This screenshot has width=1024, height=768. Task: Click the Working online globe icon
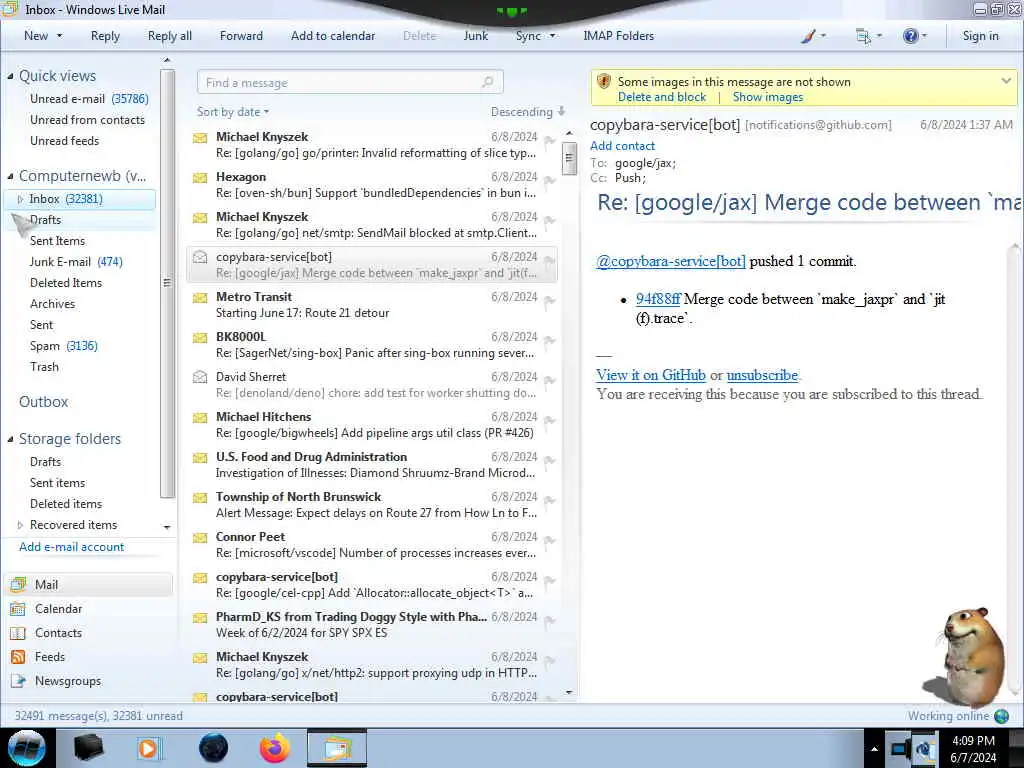[1001, 716]
